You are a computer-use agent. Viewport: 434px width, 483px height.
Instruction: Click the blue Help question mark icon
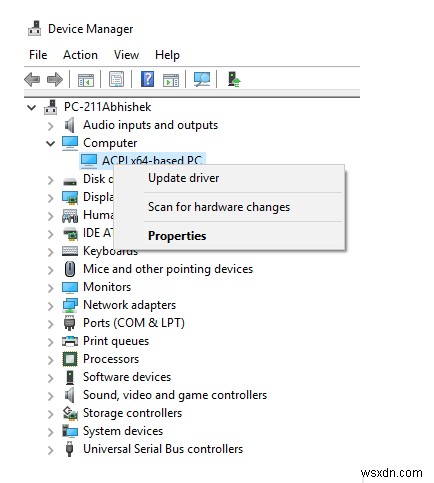(x=147, y=79)
